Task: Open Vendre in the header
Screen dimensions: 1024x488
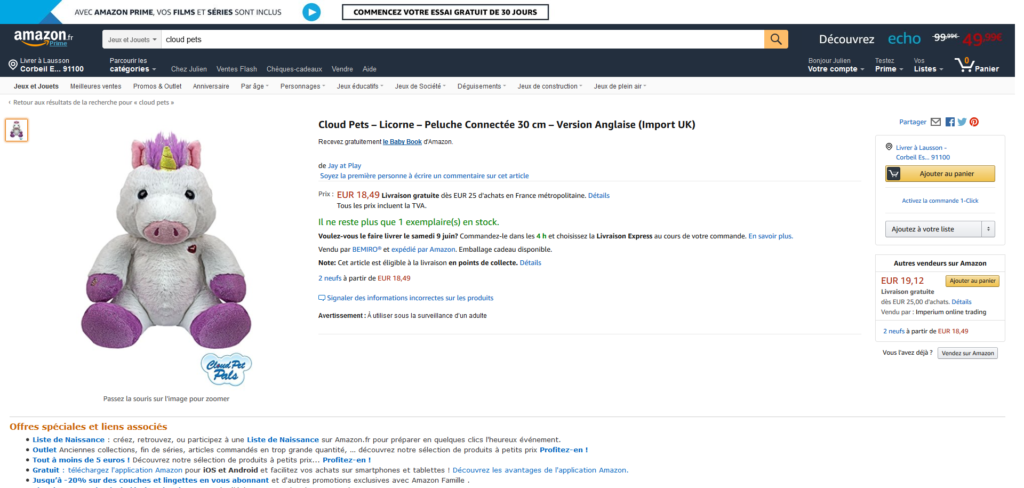Action: (342, 69)
